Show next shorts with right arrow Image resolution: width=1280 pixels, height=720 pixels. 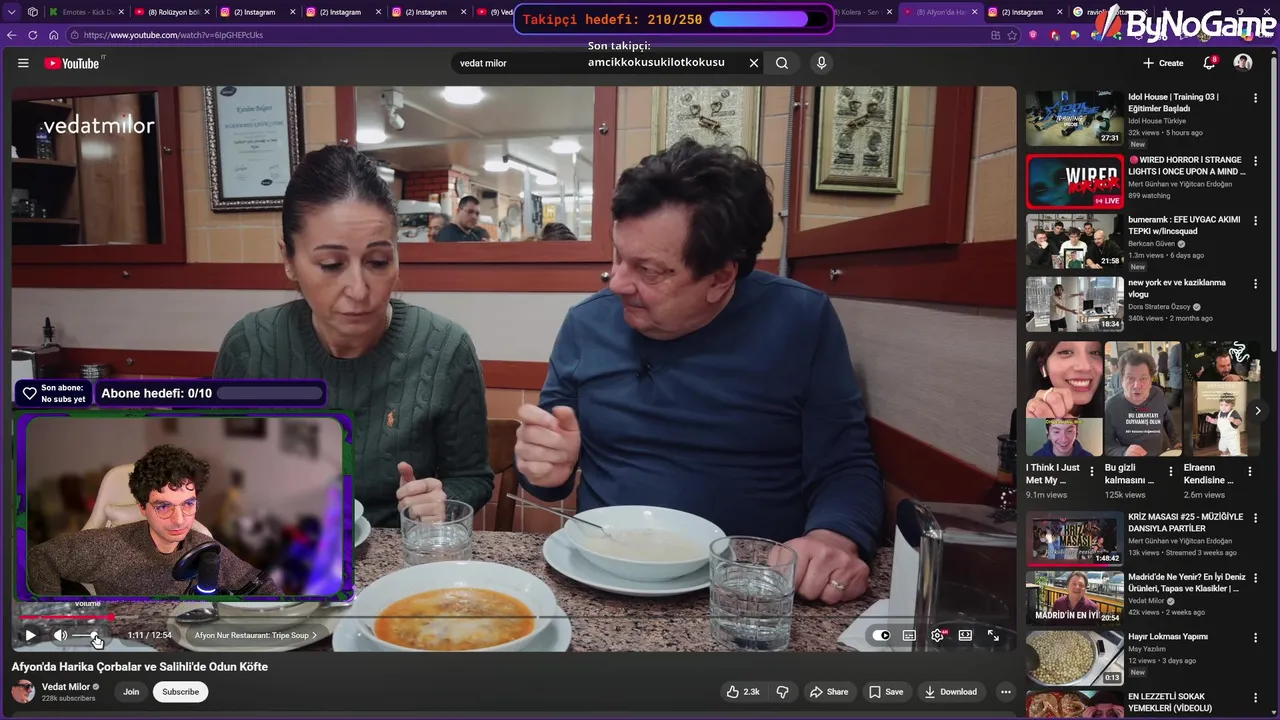[1258, 410]
